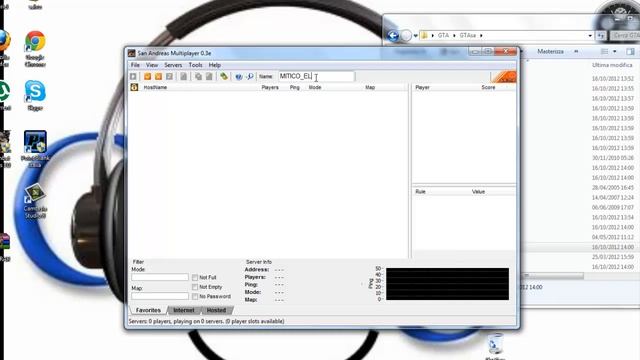640x360 pixels.
Task: Switch to the Hosted tab
Action: tap(216, 310)
